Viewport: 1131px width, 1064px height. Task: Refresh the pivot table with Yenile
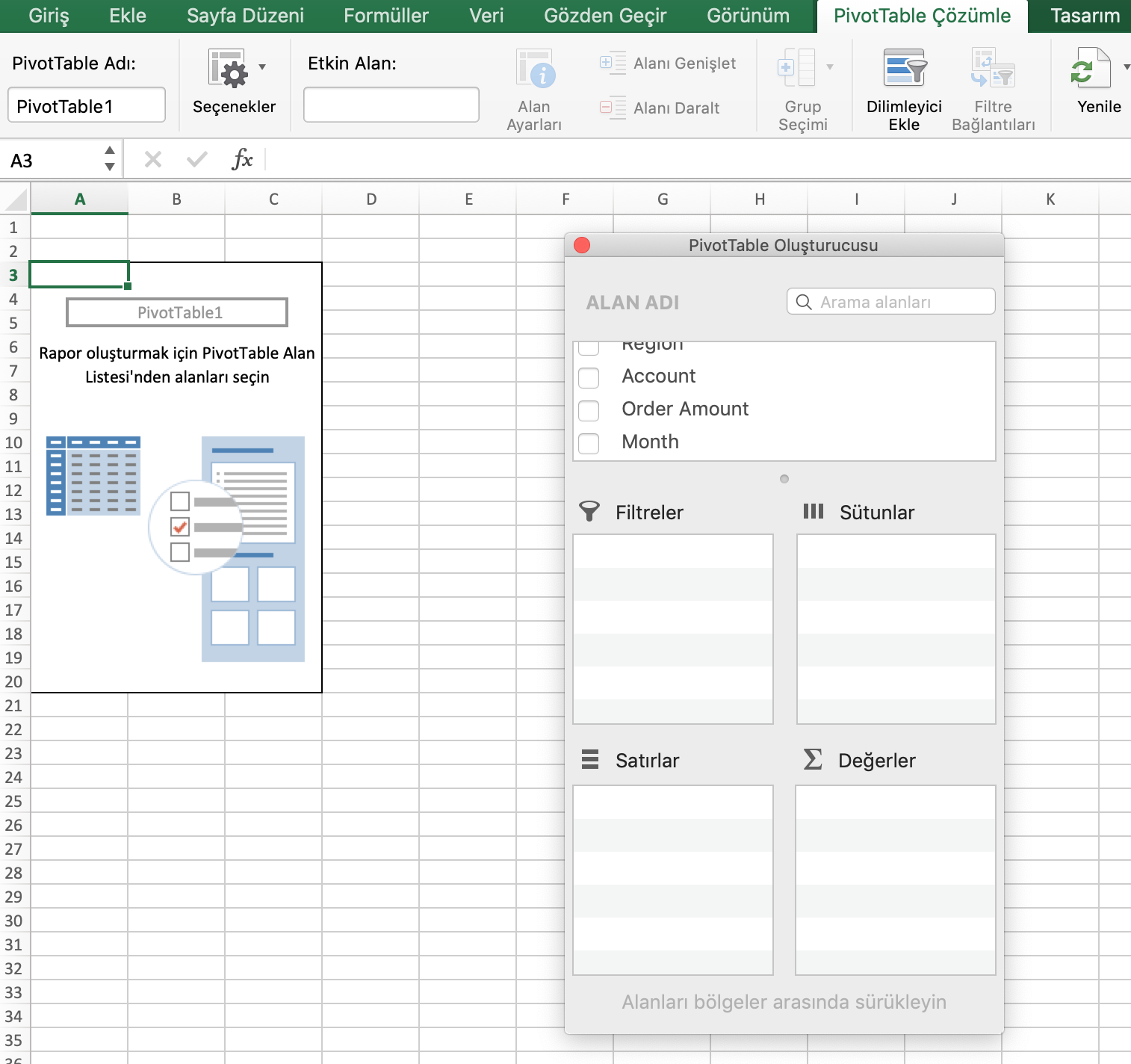tap(1090, 69)
